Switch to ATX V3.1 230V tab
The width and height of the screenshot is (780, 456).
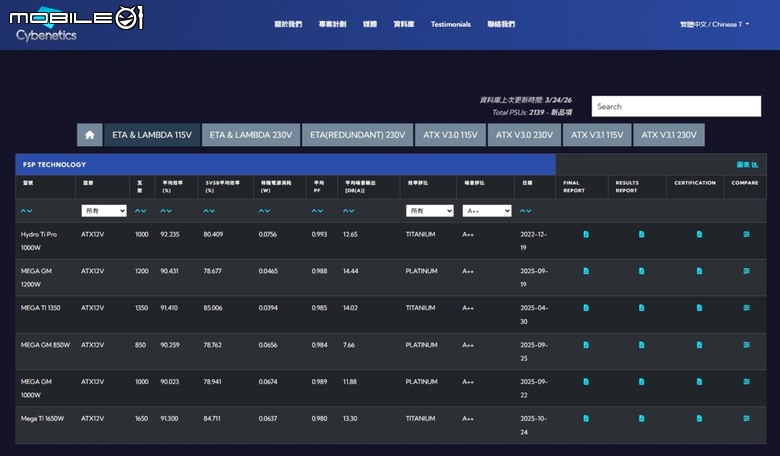pos(669,135)
